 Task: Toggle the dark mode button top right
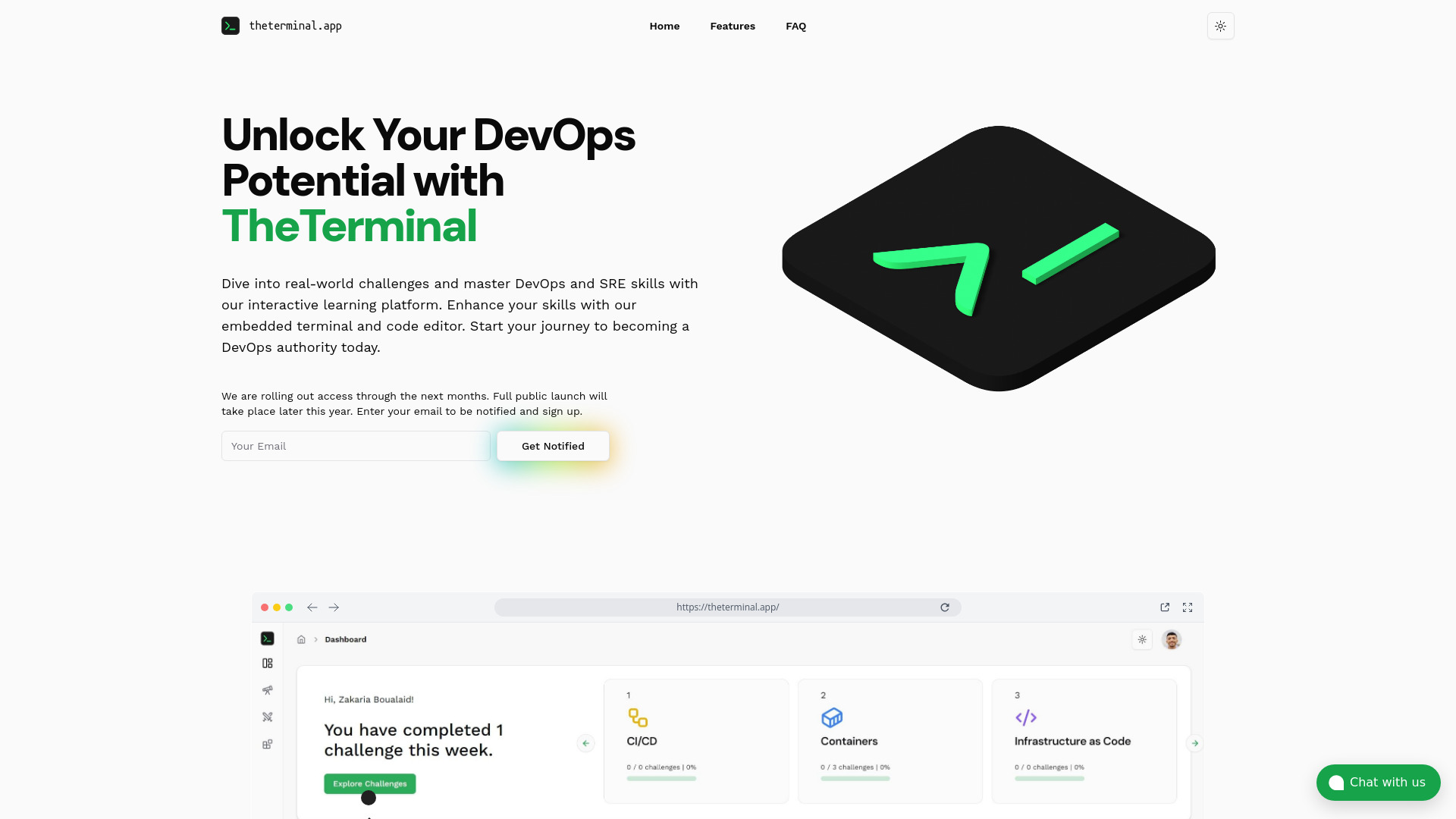pyautogui.click(x=1221, y=26)
